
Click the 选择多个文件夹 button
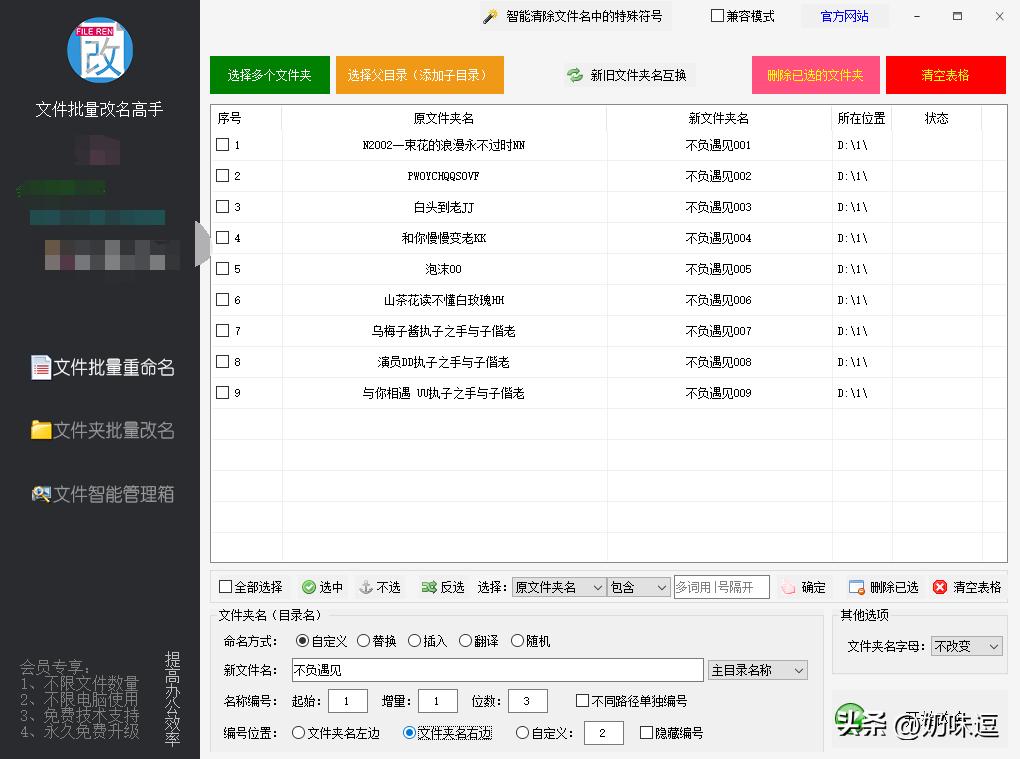269,74
